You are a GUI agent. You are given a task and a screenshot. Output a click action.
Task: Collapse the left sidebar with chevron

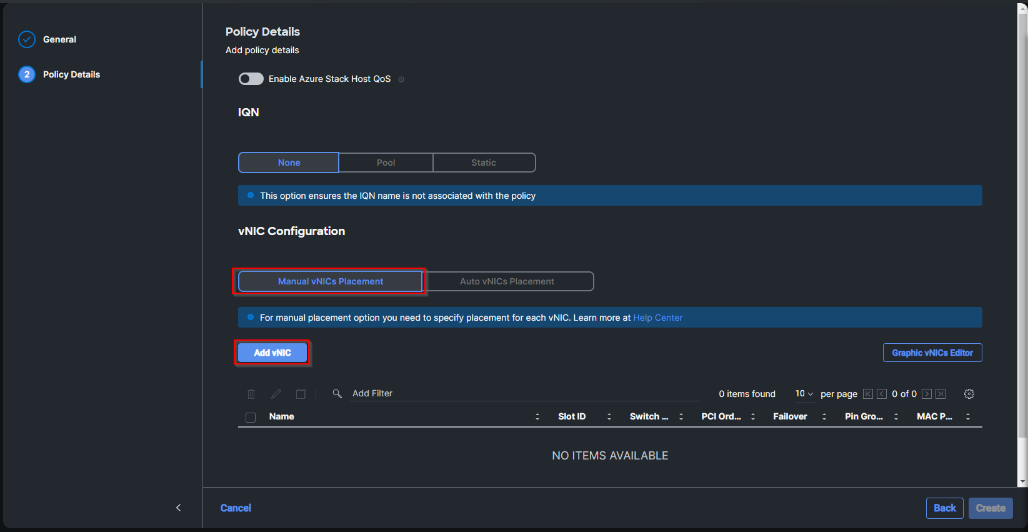tap(178, 508)
